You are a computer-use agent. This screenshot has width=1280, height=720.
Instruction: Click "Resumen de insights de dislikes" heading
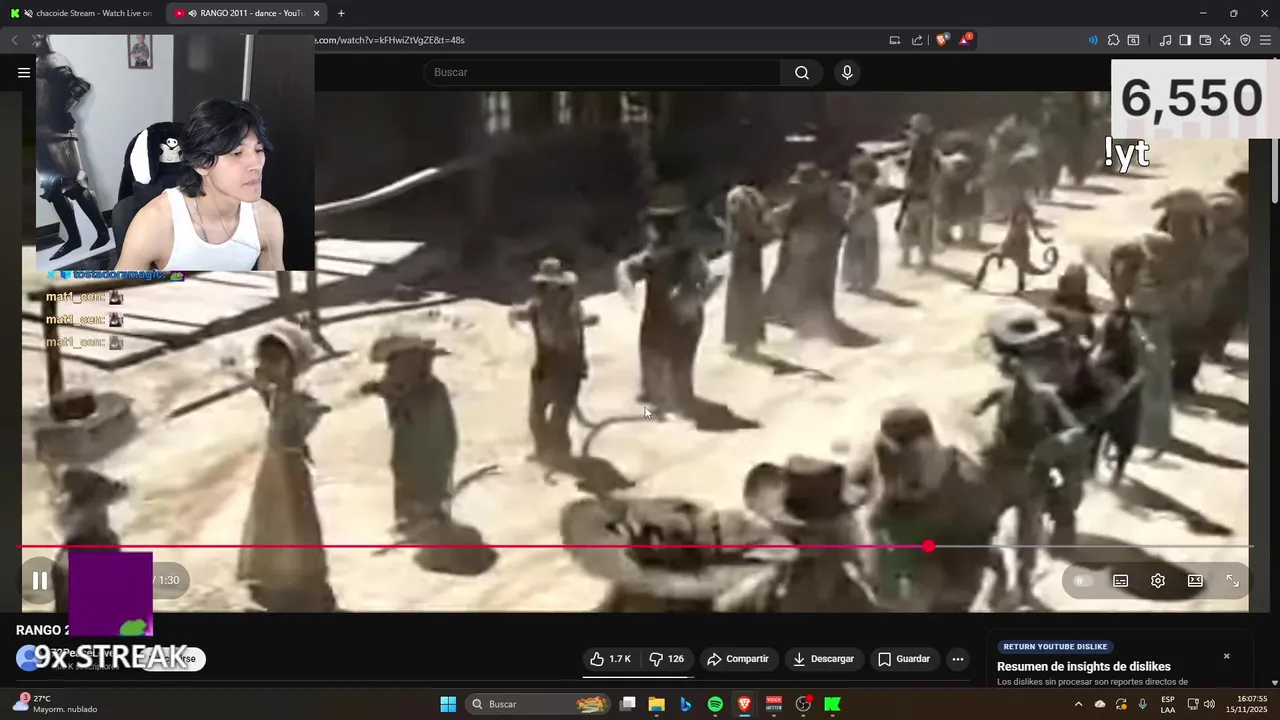coord(1083,667)
